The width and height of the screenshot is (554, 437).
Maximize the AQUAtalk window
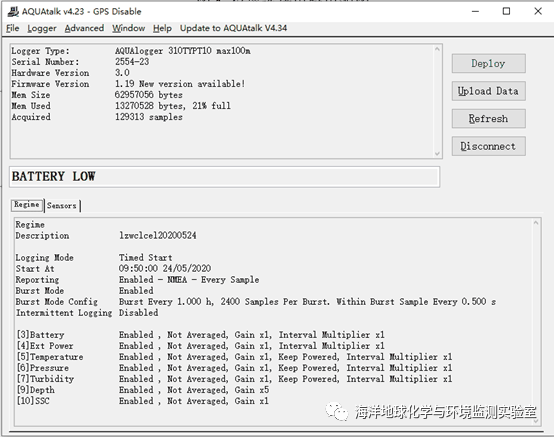pos(506,12)
